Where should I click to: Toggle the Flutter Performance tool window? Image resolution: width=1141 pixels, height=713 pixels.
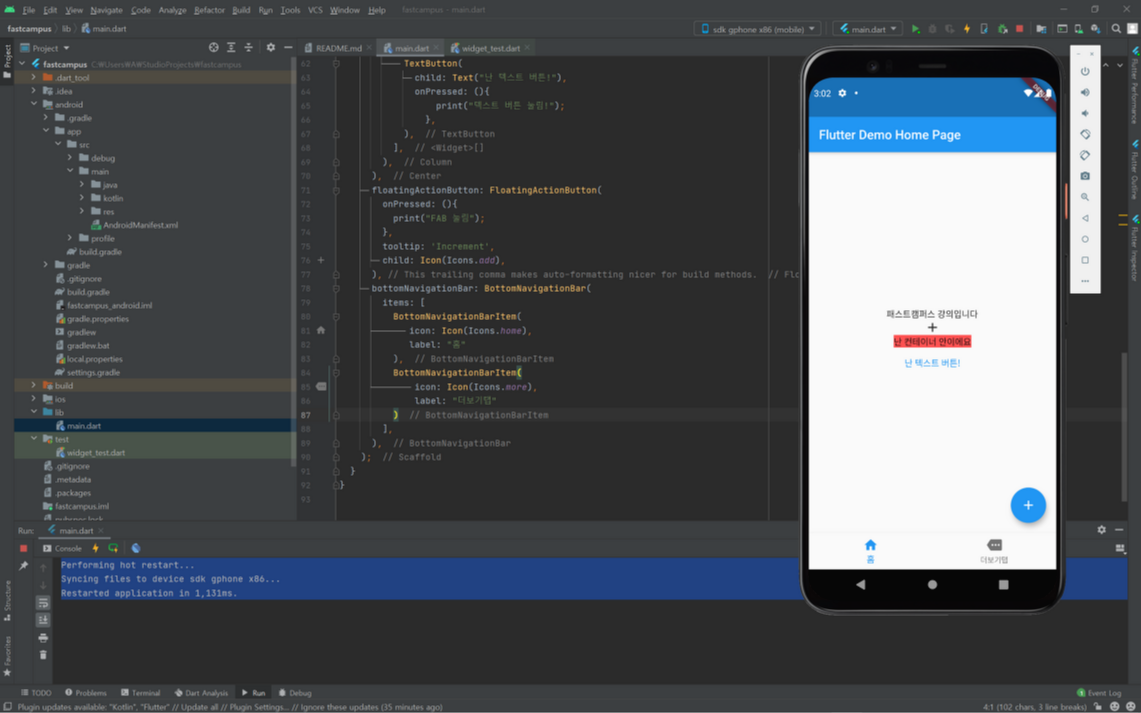[1134, 87]
